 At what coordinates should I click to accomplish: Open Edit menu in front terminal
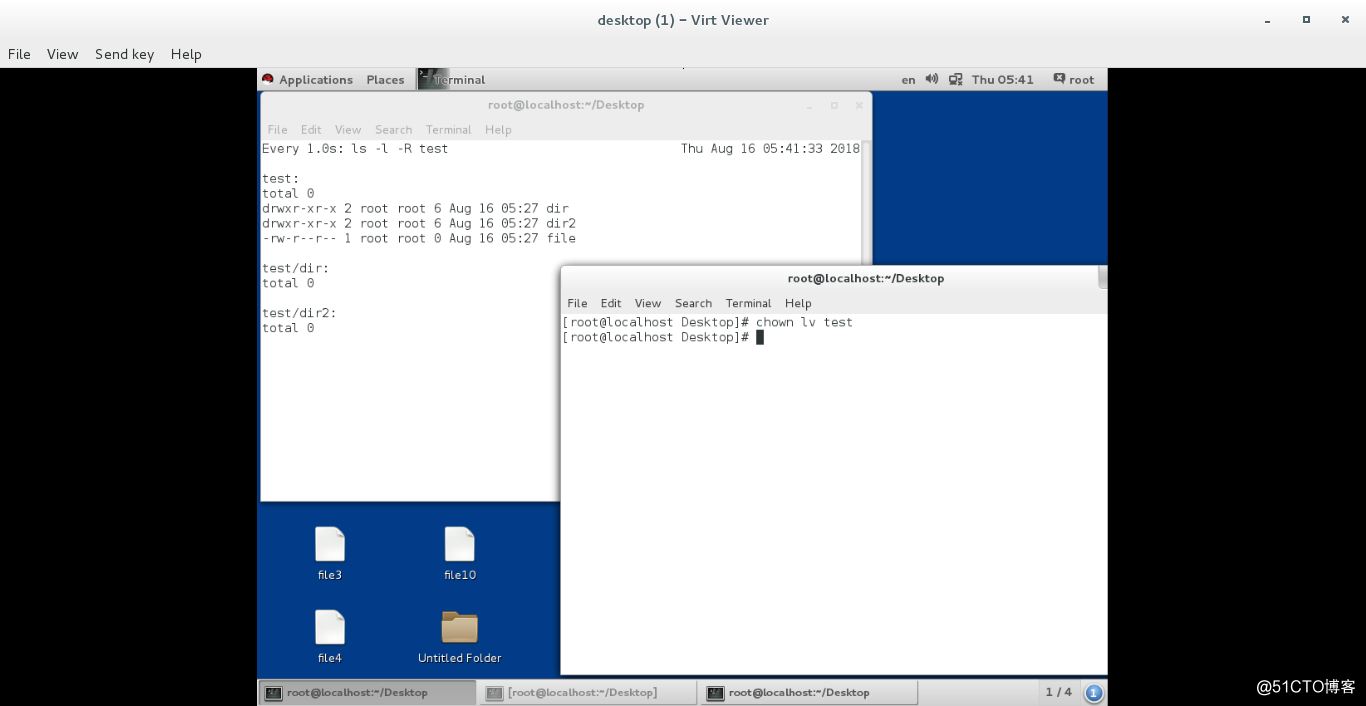click(x=611, y=303)
